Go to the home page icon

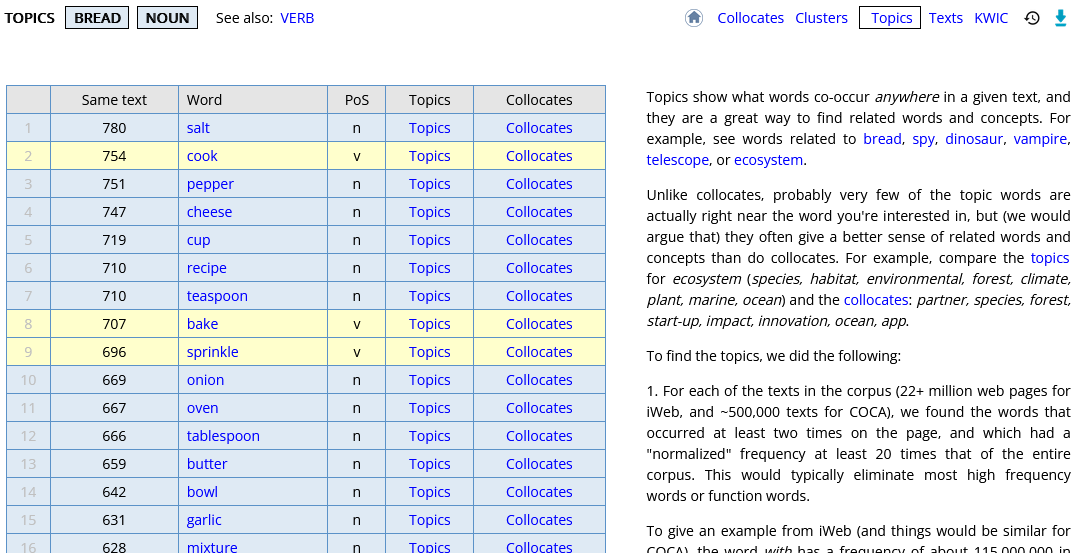(x=694, y=18)
